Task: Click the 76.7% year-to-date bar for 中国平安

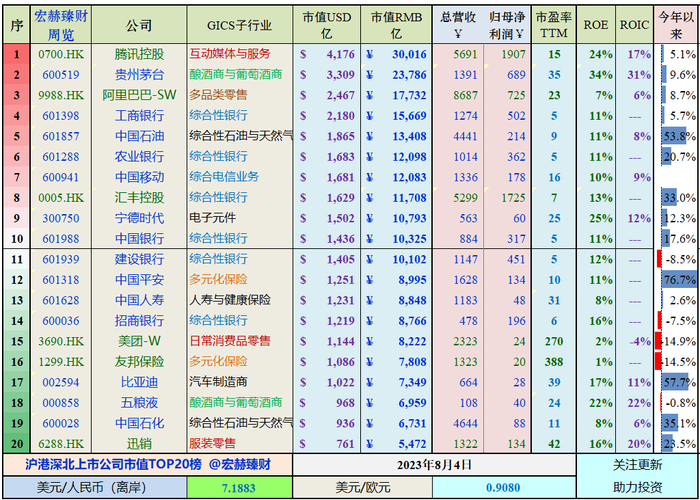Action: 679,280
